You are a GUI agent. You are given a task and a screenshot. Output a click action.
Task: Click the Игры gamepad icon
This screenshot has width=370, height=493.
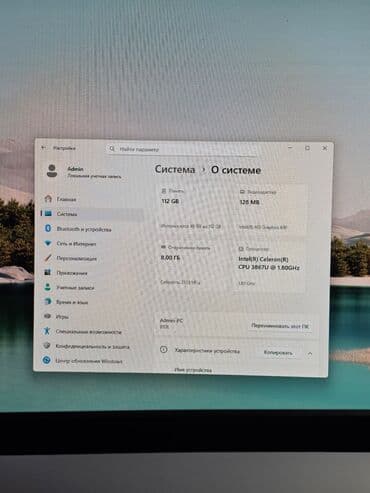point(47,316)
